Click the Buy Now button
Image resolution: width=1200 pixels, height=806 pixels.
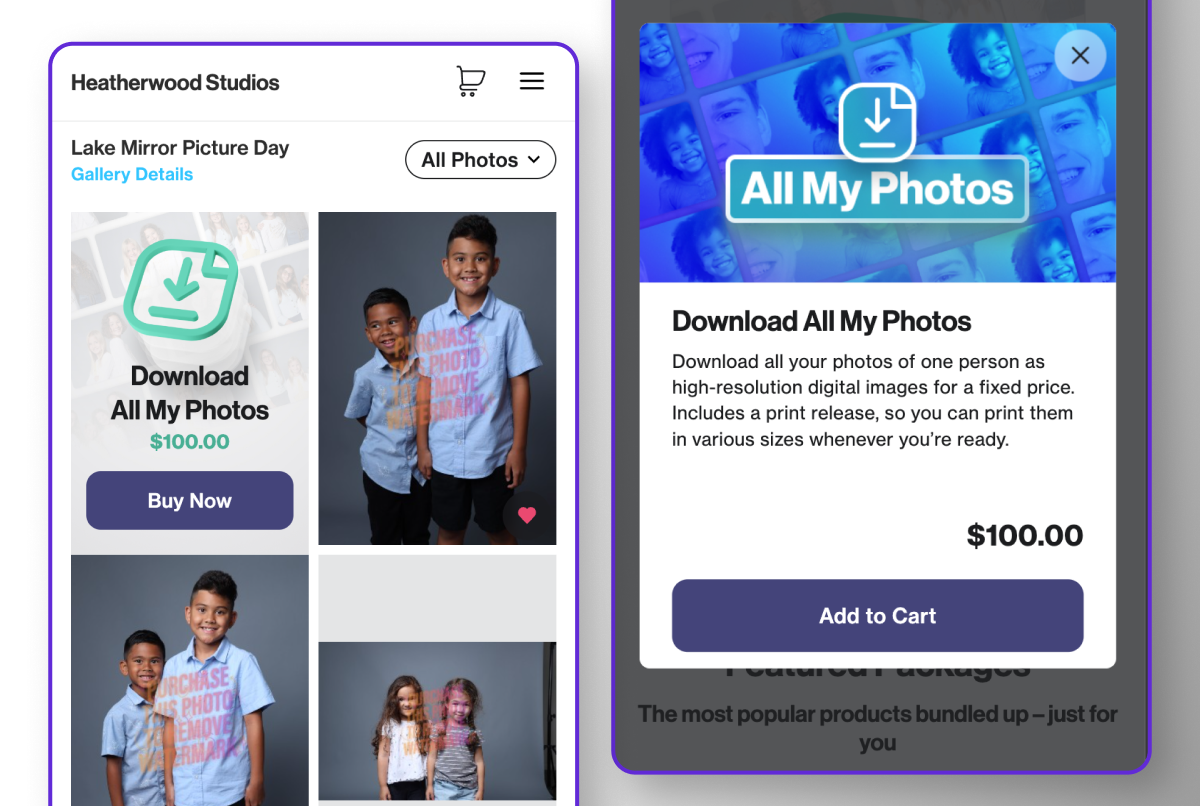(190, 500)
